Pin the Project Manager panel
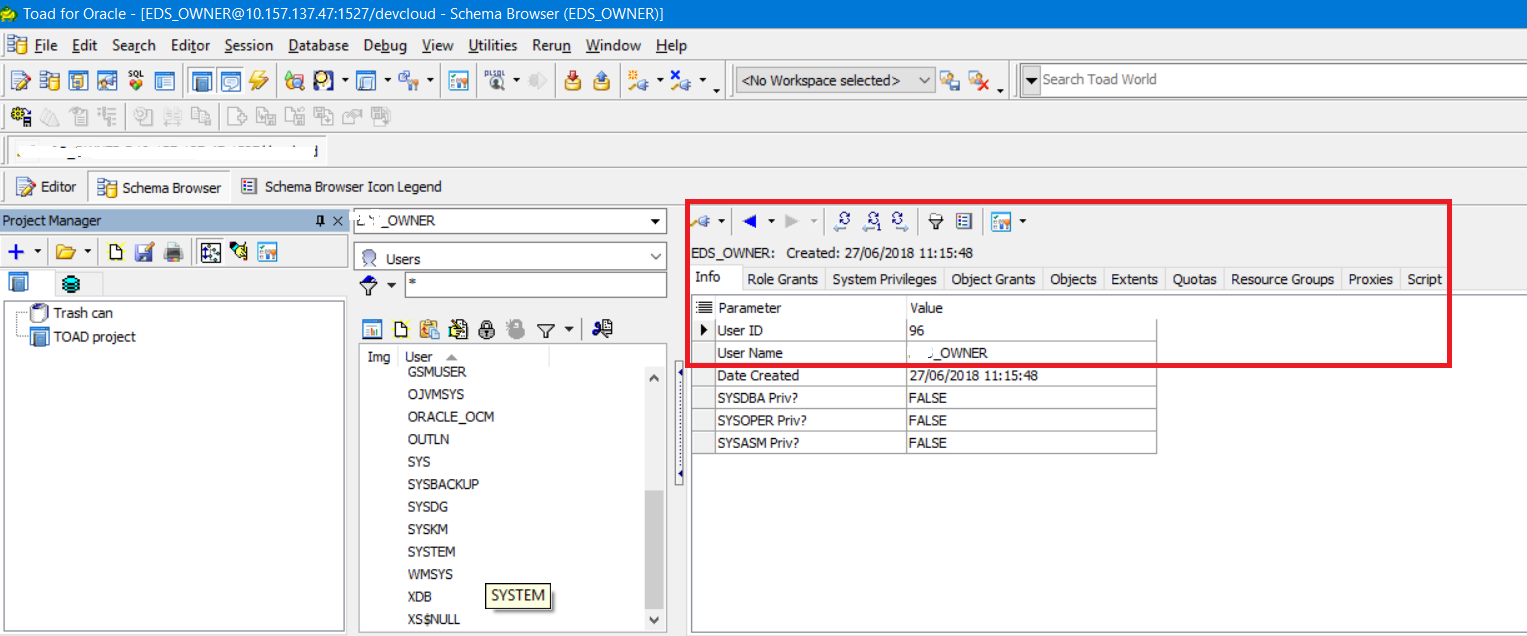Image resolution: width=1527 pixels, height=636 pixels. coord(321,221)
